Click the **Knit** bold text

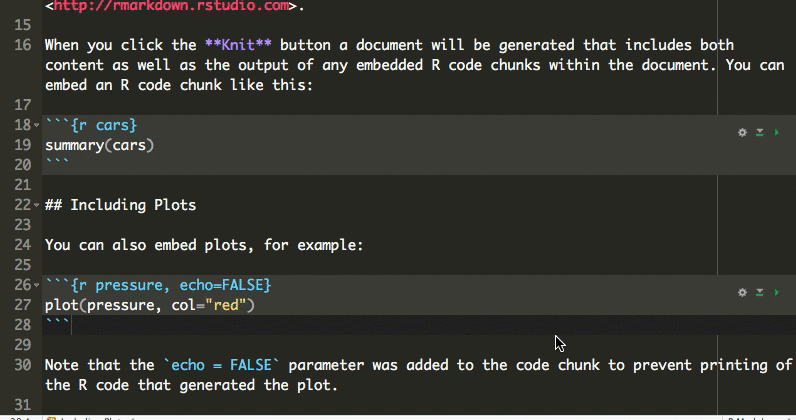click(238, 45)
